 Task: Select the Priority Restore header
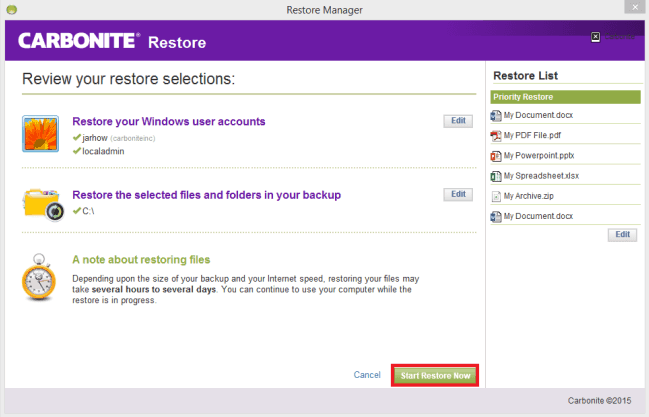(x=565, y=97)
